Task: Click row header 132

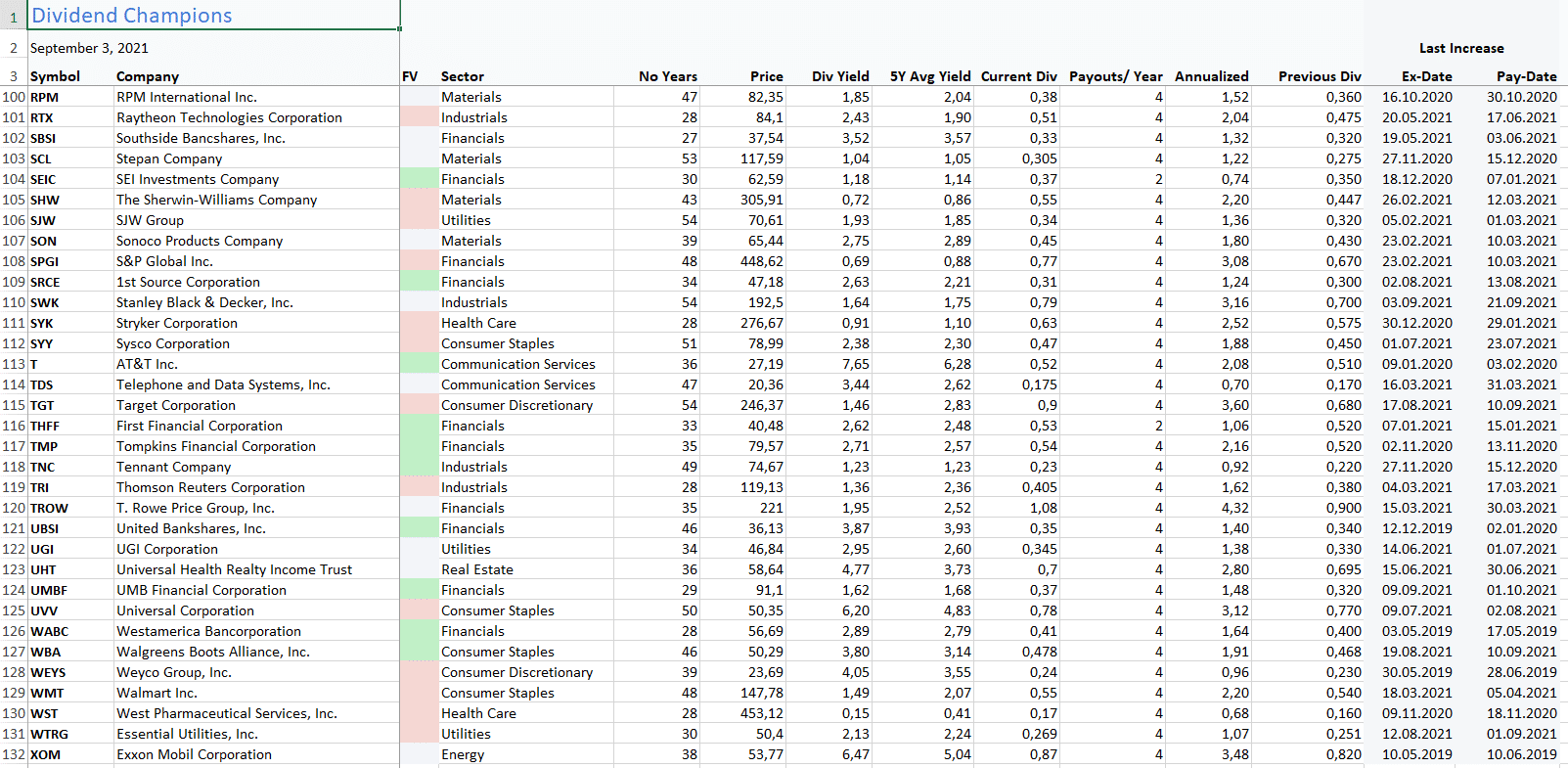Action: (x=14, y=754)
